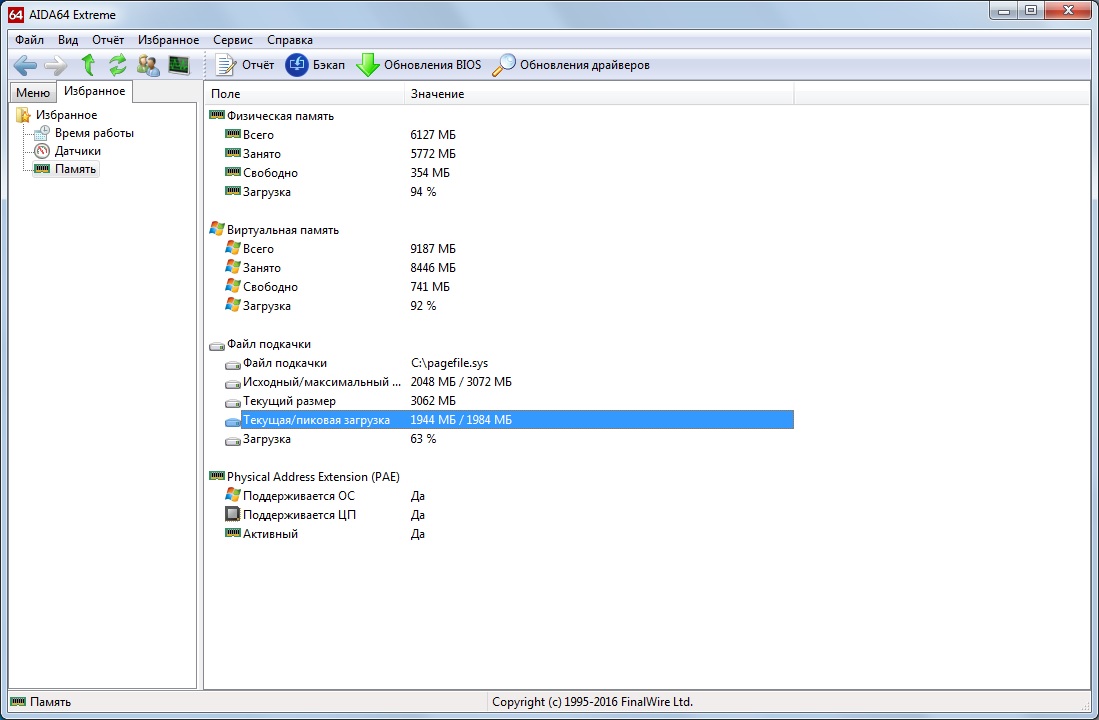Click the Поле column header
Viewport: 1099px width, 720px height.
click(x=304, y=94)
